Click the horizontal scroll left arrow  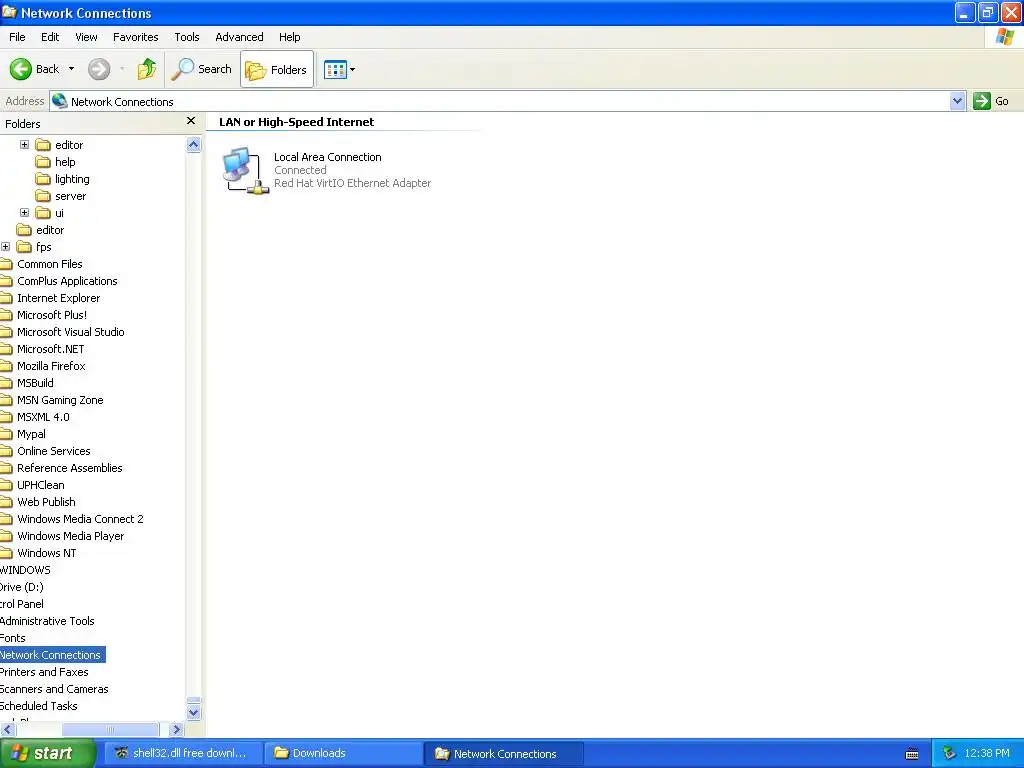pos(8,729)
